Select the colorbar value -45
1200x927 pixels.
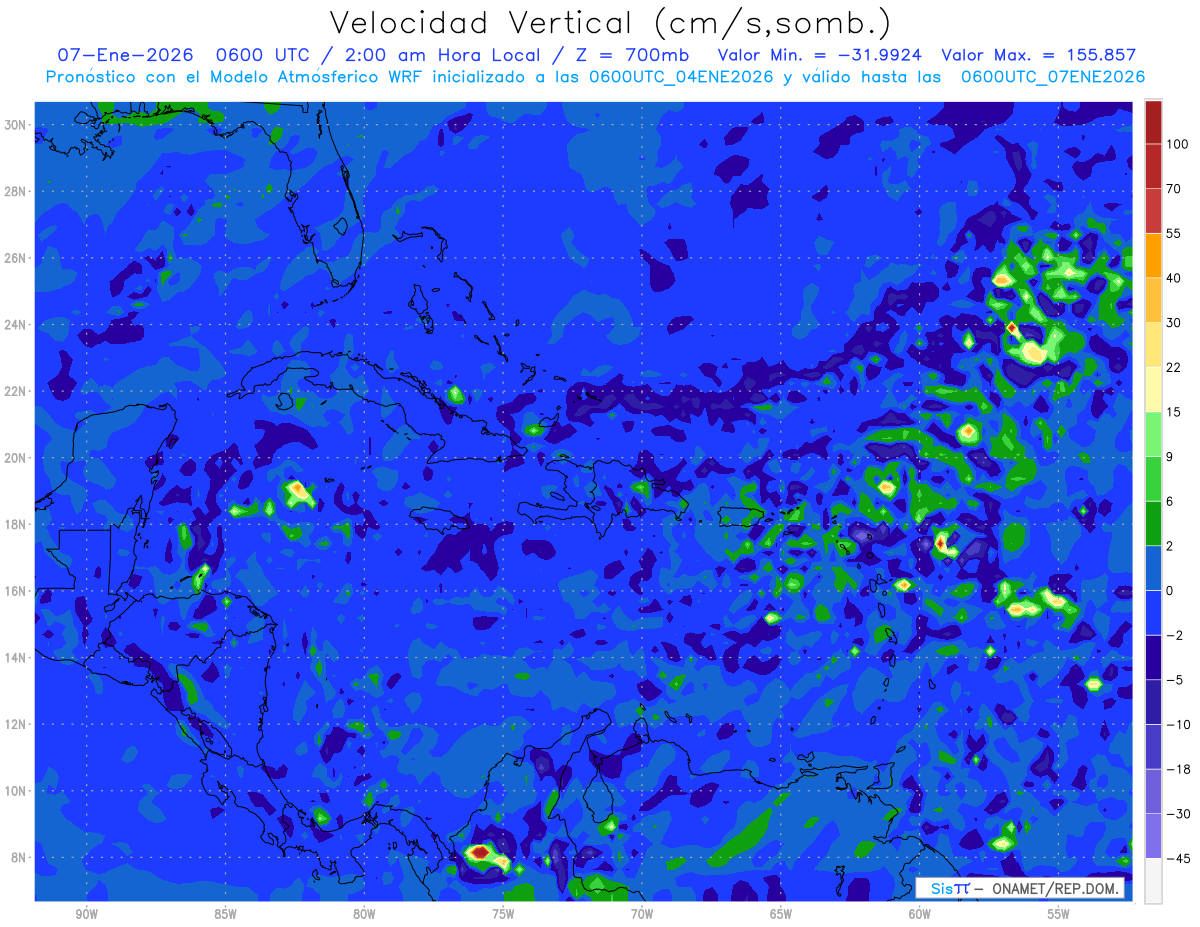click(1177, 858)
